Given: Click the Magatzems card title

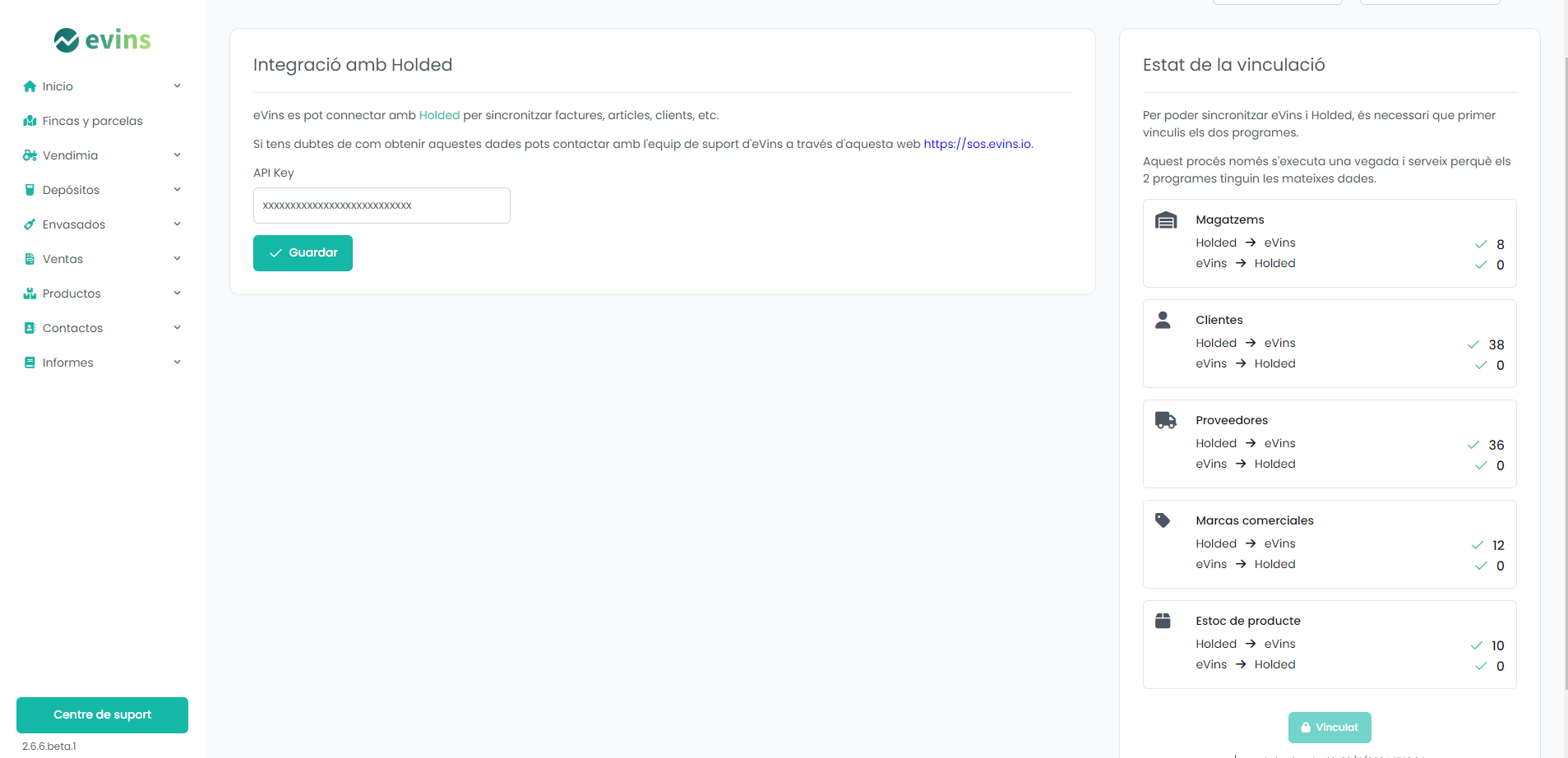Looking at the screenshot, I should 1230,220.
